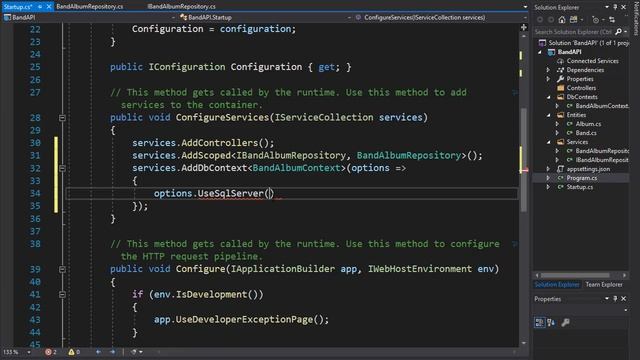Click the Pending Changes Filter clock icon
Image resolution: width=640 pixels, height=360 pixels.
point(595,20)
